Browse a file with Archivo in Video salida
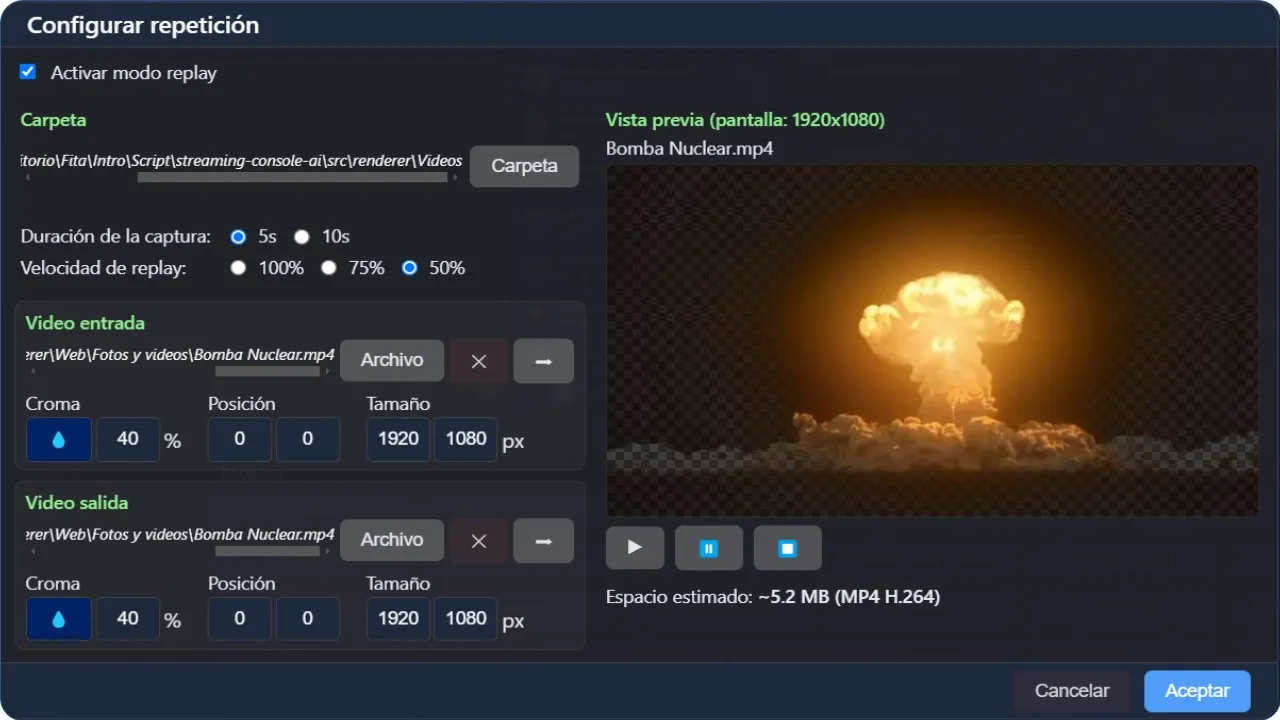Image resolution: width=1280 pixels, height=720 pixels. (x=392, y=540)
